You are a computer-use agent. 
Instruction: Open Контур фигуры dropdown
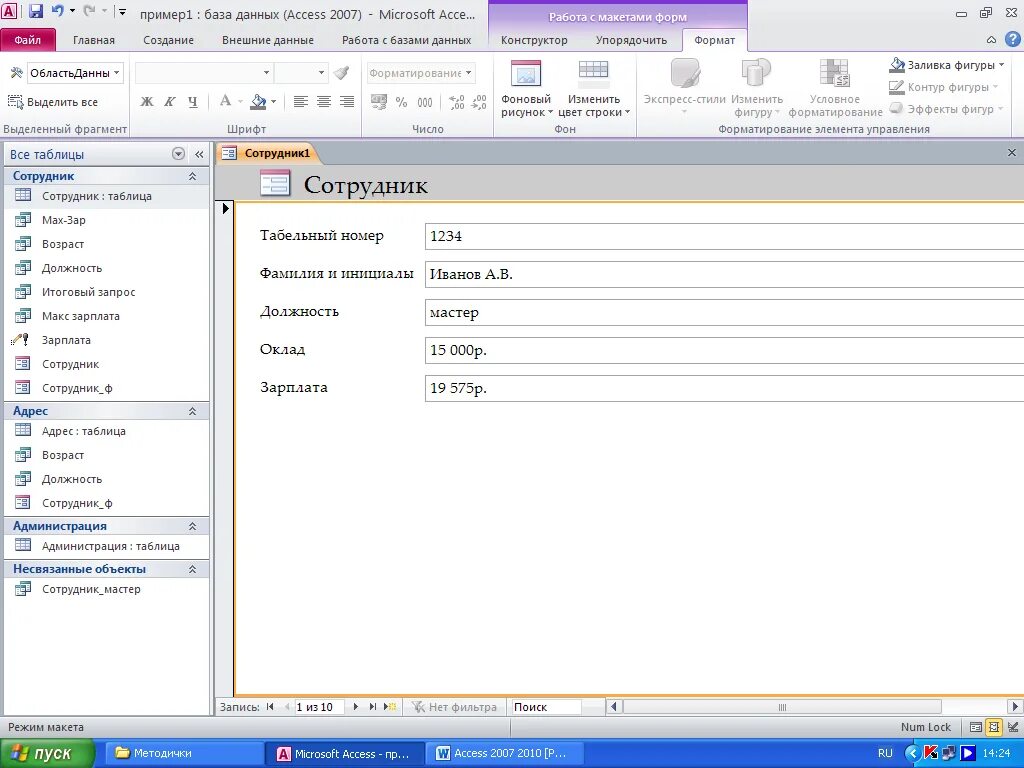click(944, 87)
